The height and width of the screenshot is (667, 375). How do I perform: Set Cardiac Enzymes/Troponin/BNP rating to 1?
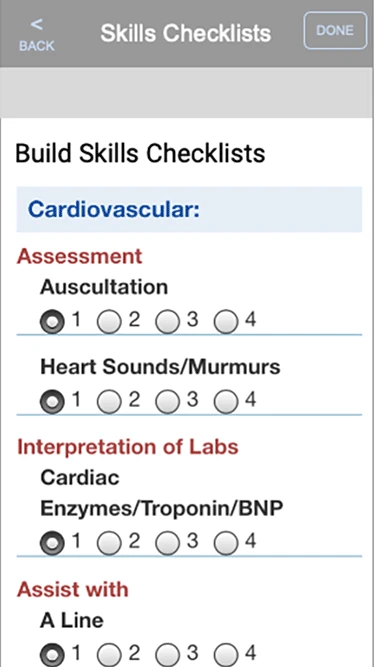coord(52,543)
